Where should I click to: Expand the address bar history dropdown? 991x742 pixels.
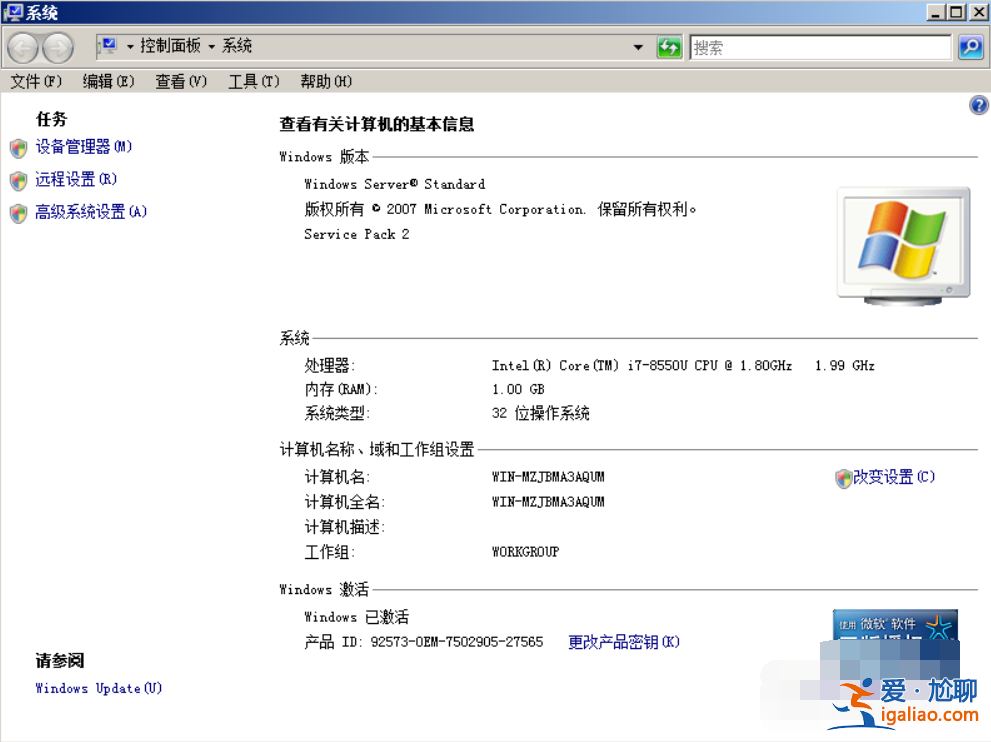click(640, 47)
